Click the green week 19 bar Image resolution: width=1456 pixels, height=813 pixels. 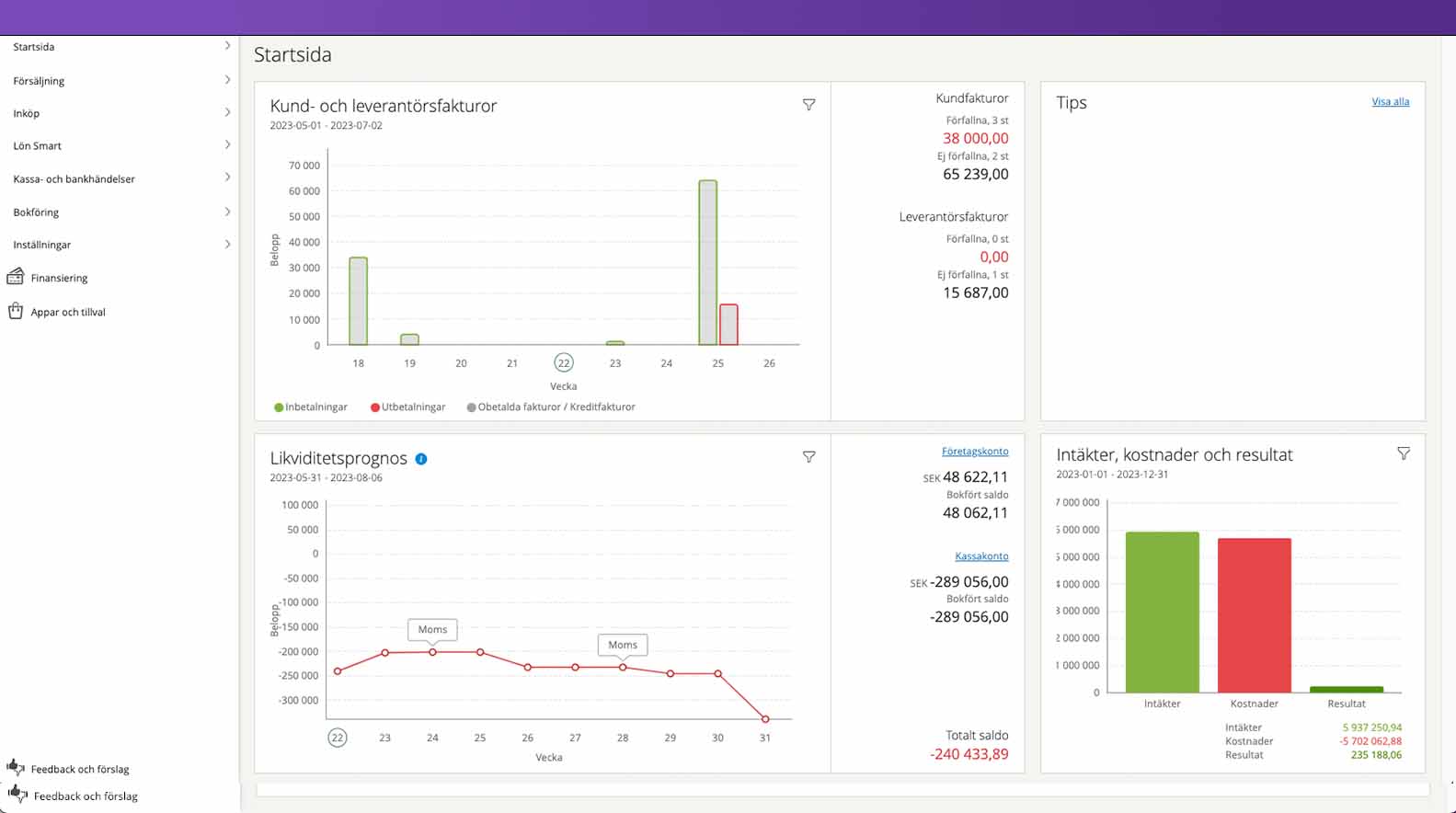pos(409,339)
